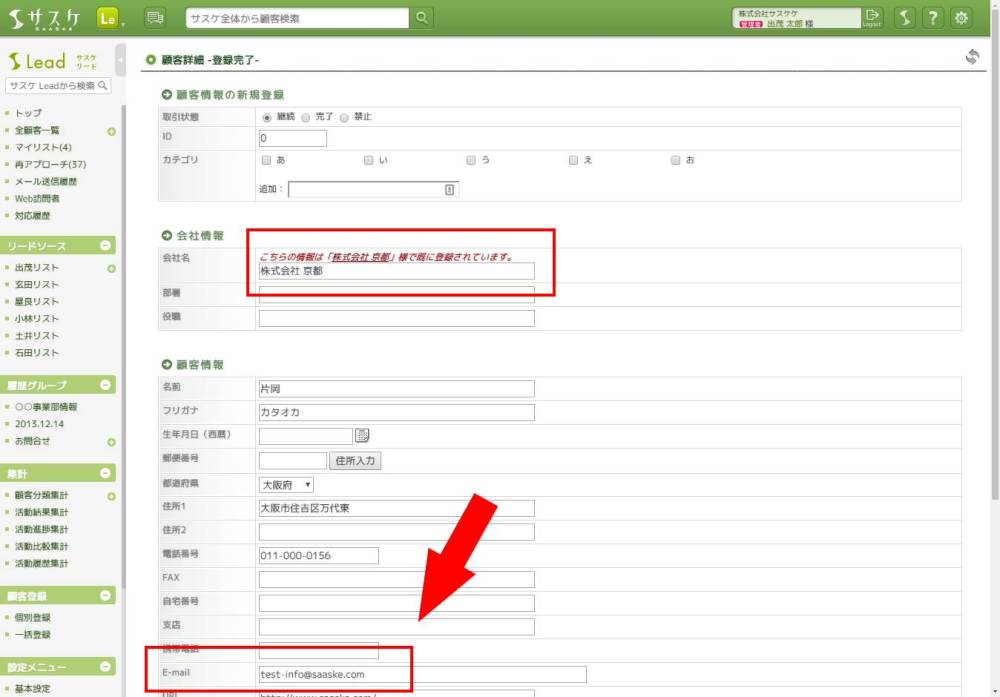Click the 住所入力 button
1000x697 pixels.
coord(355,461)
